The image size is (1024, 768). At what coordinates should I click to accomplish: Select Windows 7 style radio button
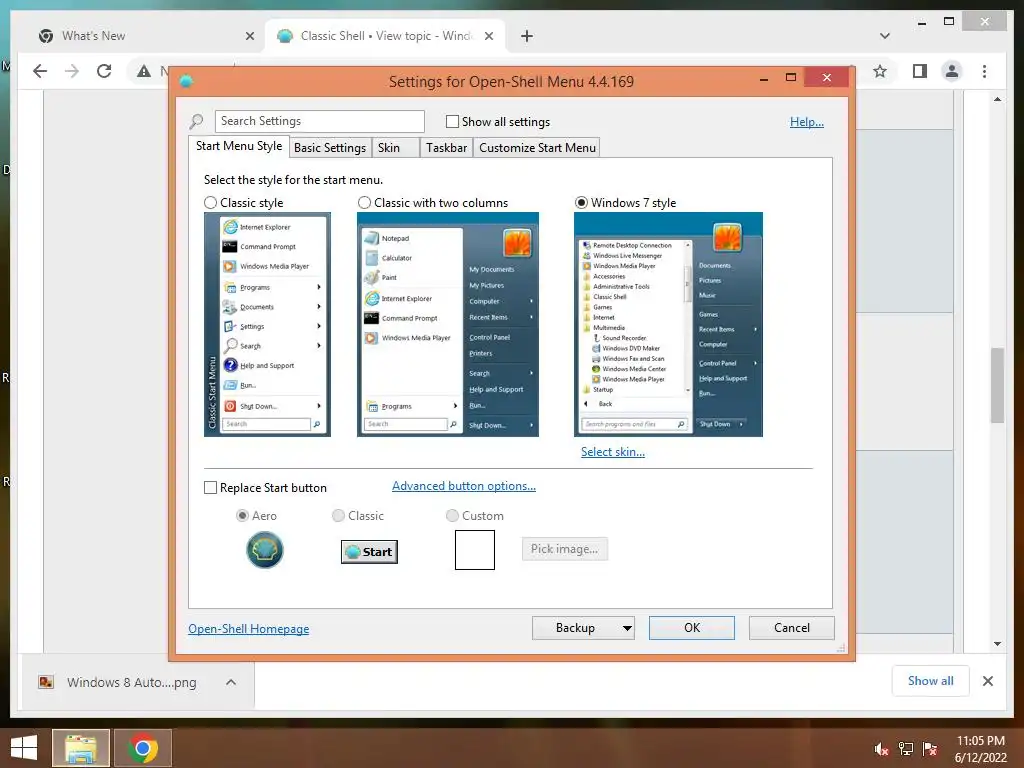(x=581, y=202)
